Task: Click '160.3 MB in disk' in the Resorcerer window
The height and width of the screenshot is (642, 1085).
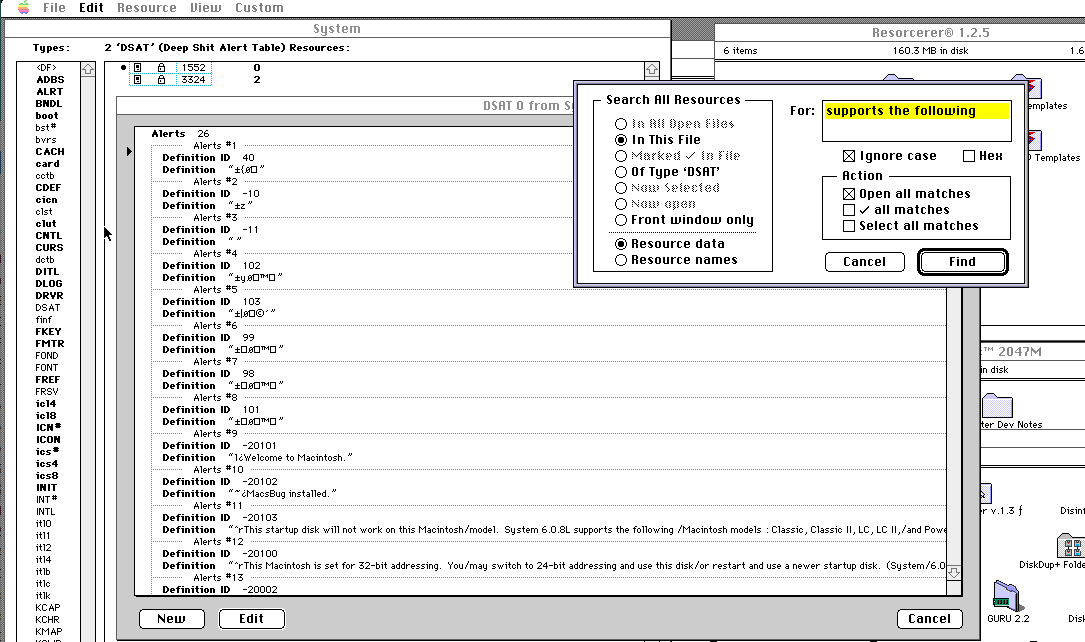Action: point(930,51)
